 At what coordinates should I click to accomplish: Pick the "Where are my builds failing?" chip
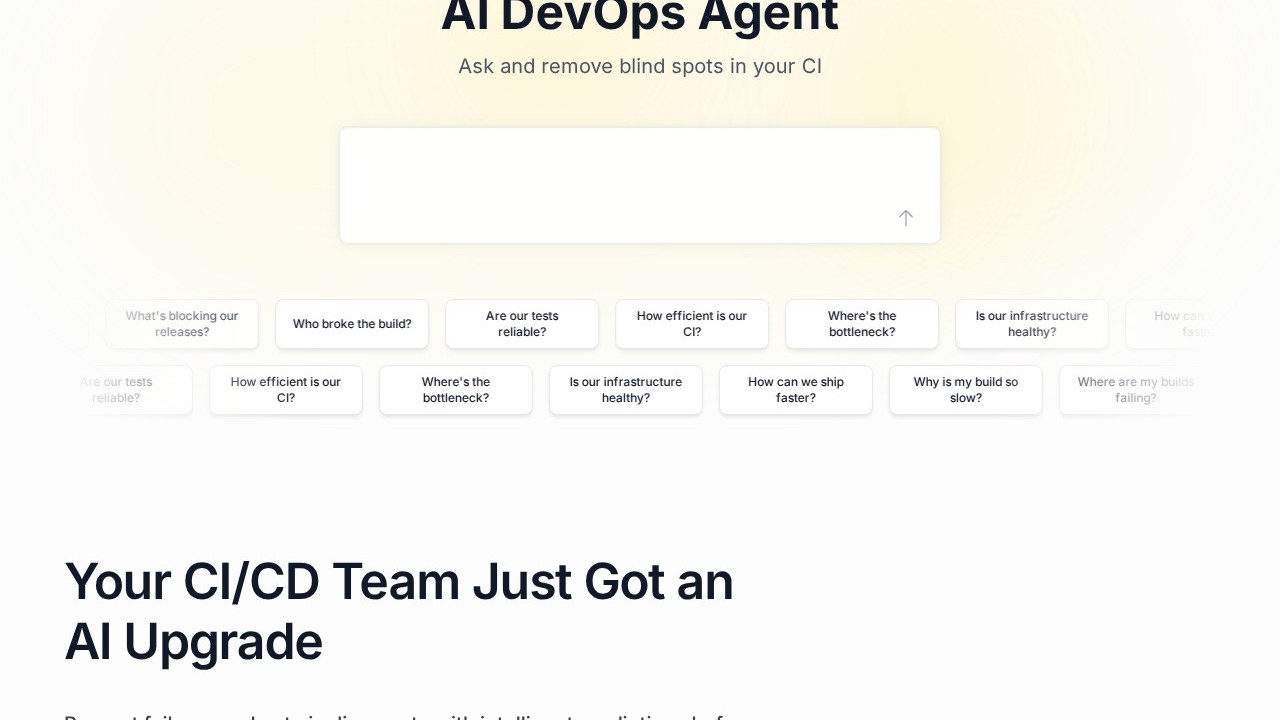1135,390
